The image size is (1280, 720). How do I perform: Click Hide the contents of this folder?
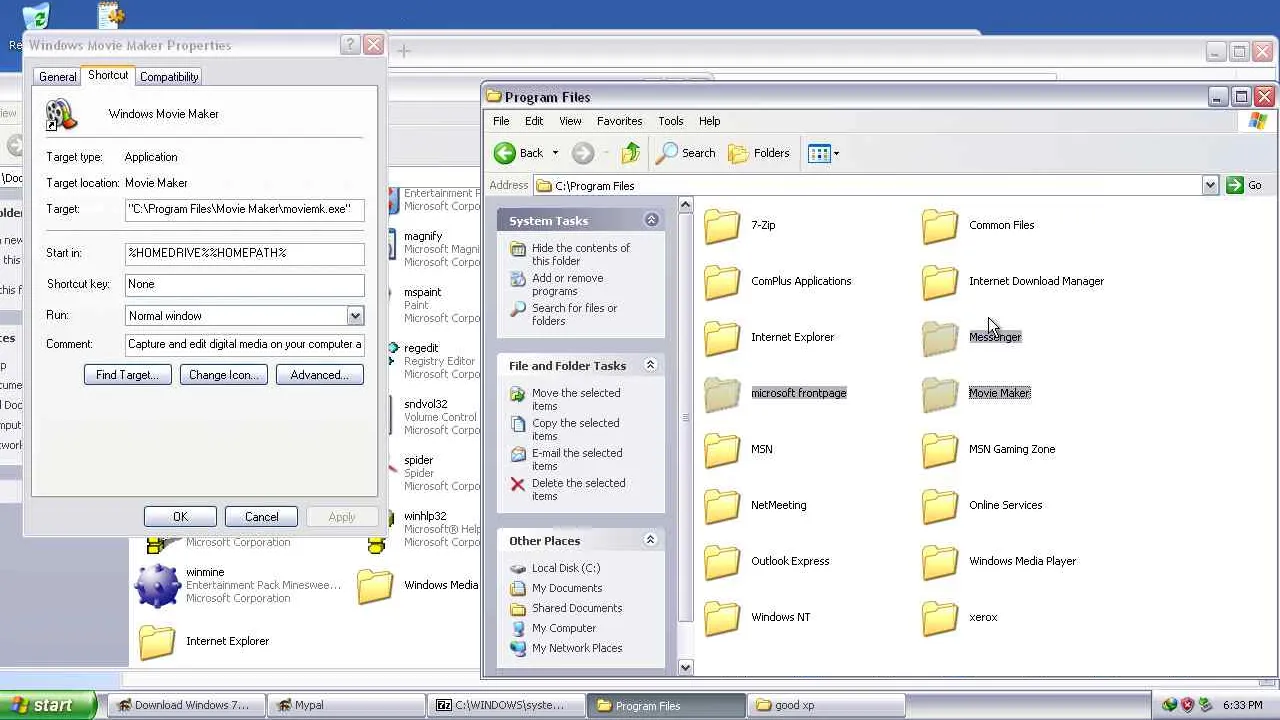click(x=581, y=254)
